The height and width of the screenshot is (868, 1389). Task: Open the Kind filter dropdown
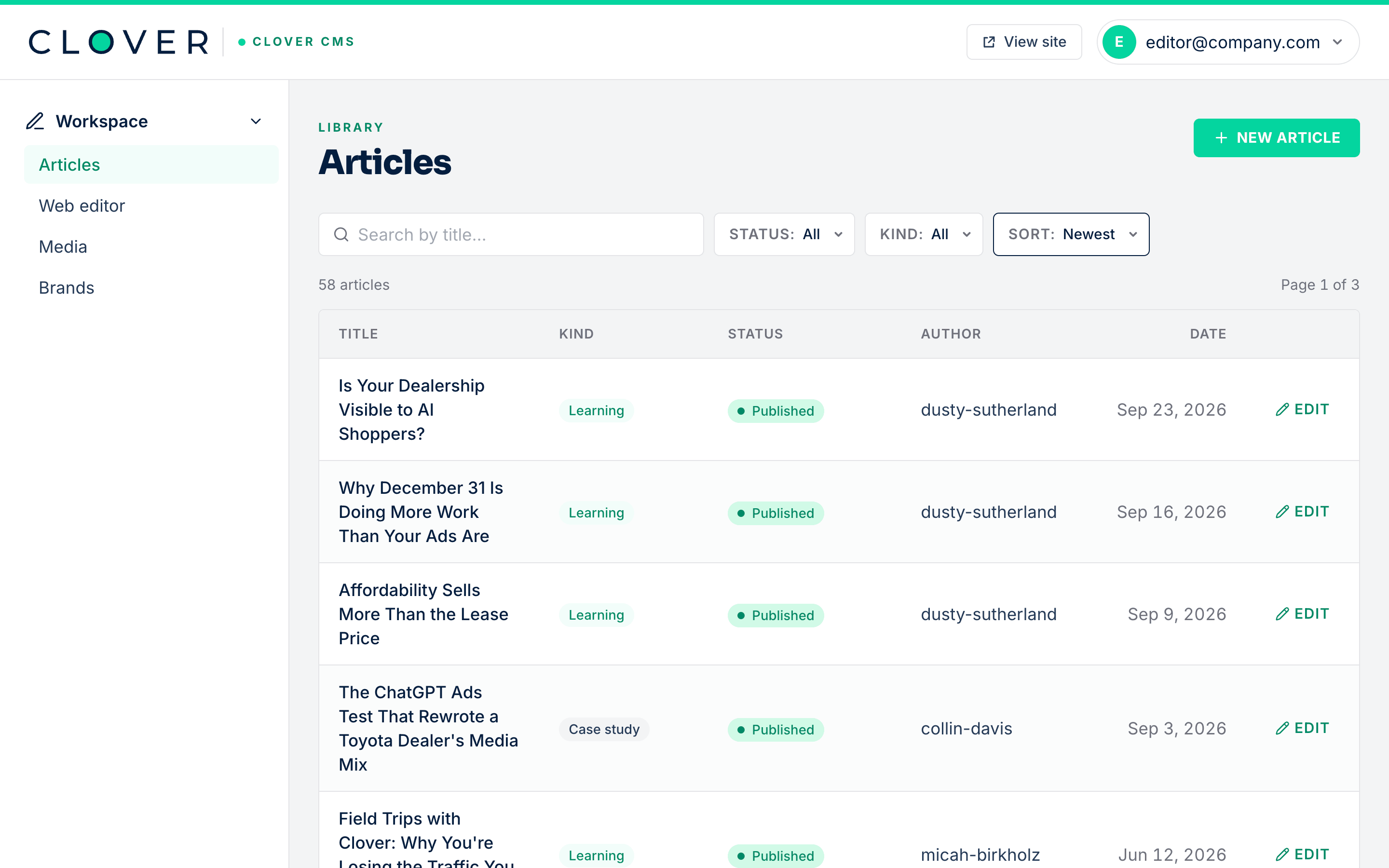[x=924, y=234]
